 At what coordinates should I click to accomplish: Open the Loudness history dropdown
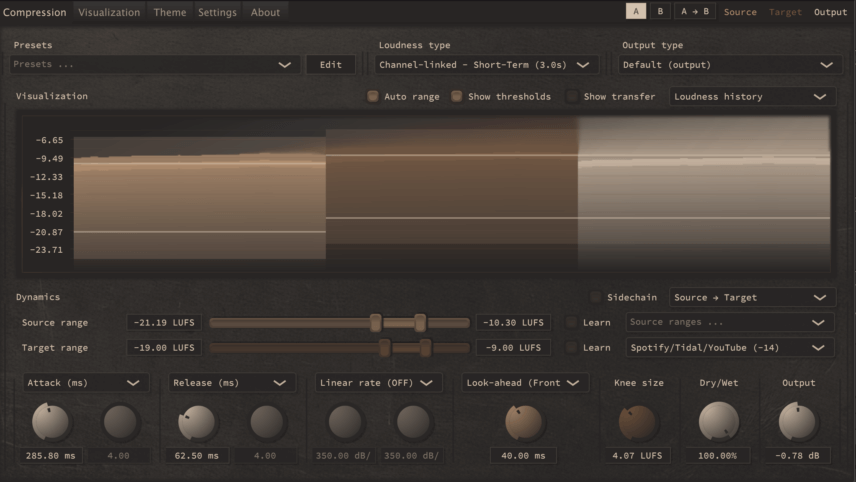tap(752, 97)
